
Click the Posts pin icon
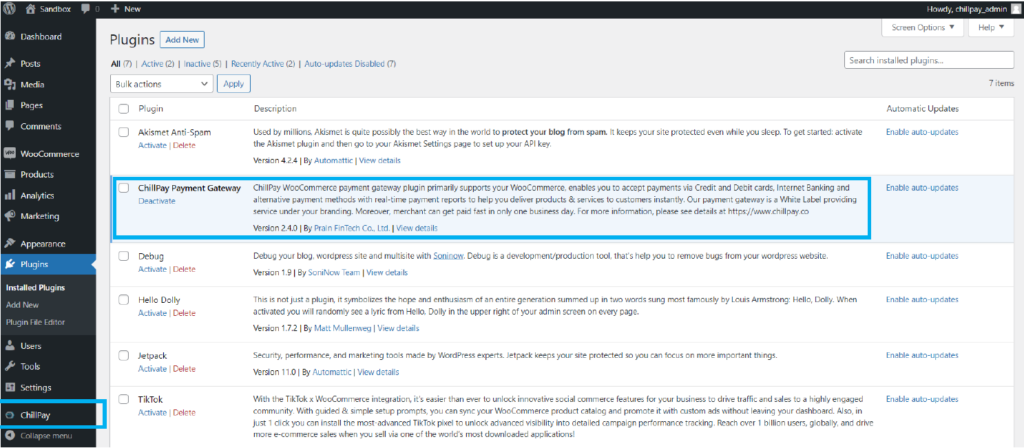[x=10, y=63]
